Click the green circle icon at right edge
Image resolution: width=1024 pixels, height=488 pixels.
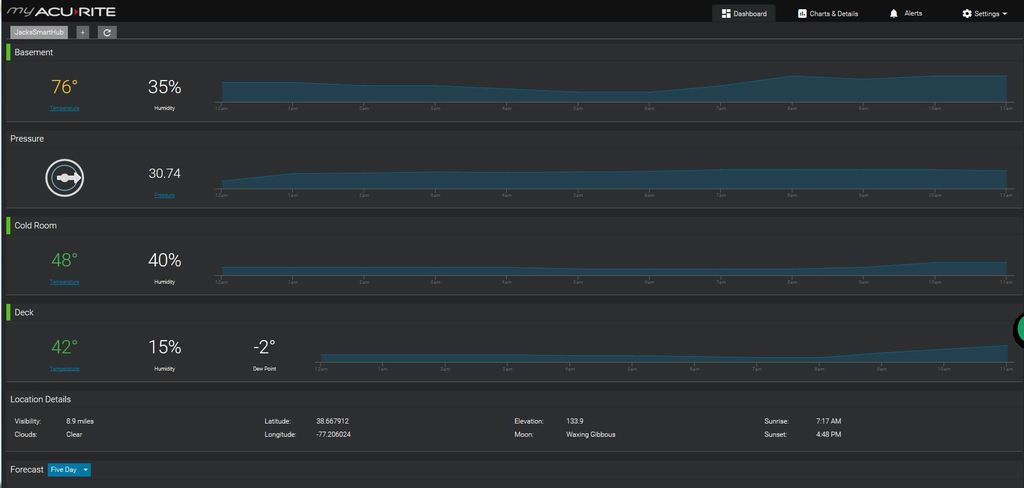click(1018, 329)
